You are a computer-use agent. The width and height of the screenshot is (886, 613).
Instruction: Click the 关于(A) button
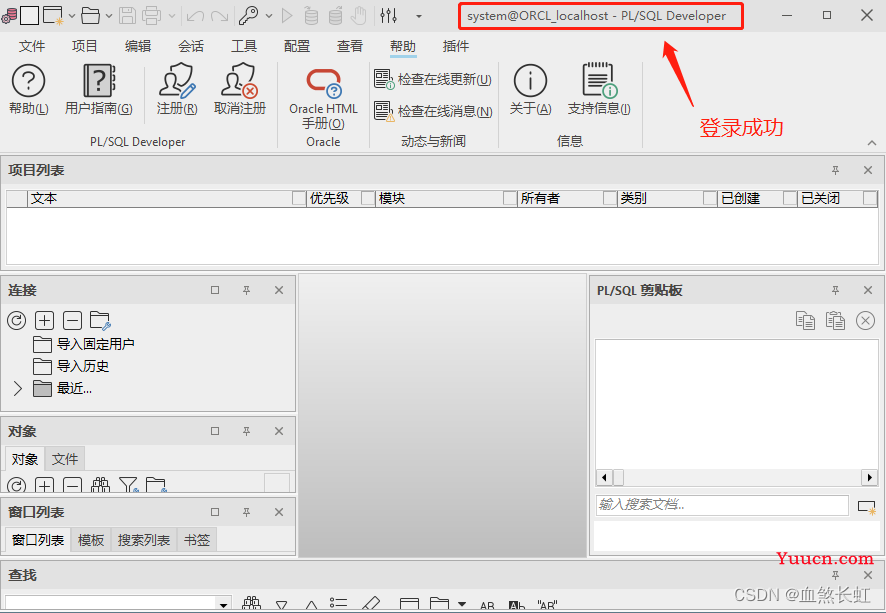click(530, 89)
